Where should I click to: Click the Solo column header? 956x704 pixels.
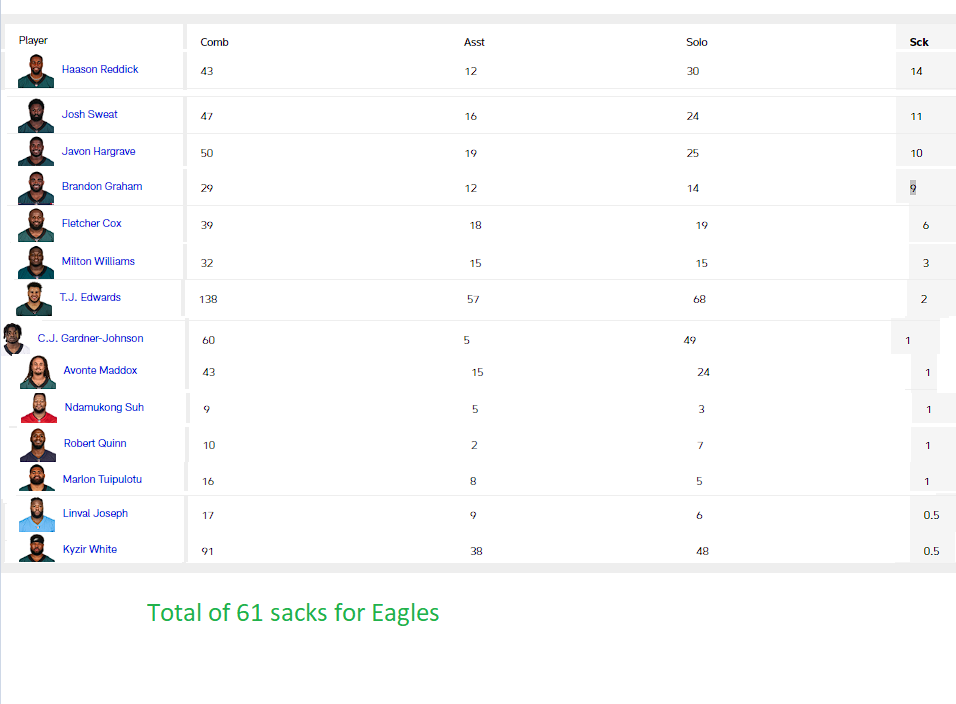(696, 42)
